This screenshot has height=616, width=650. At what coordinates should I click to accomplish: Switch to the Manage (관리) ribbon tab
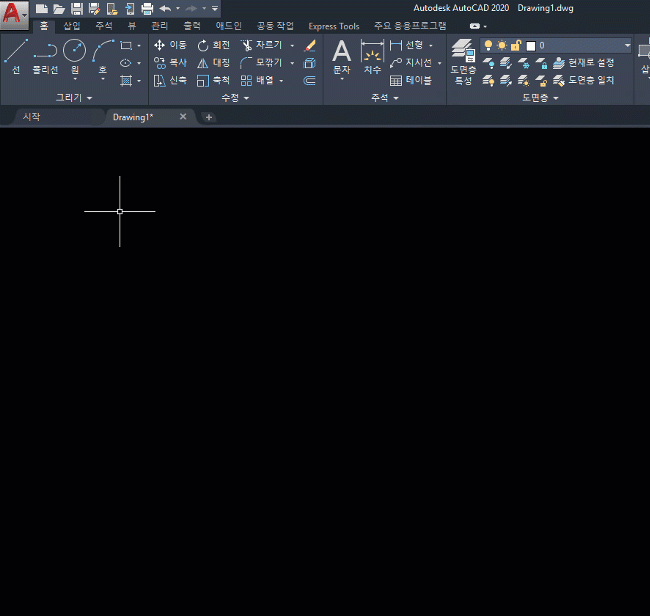[x=160, y=26]
